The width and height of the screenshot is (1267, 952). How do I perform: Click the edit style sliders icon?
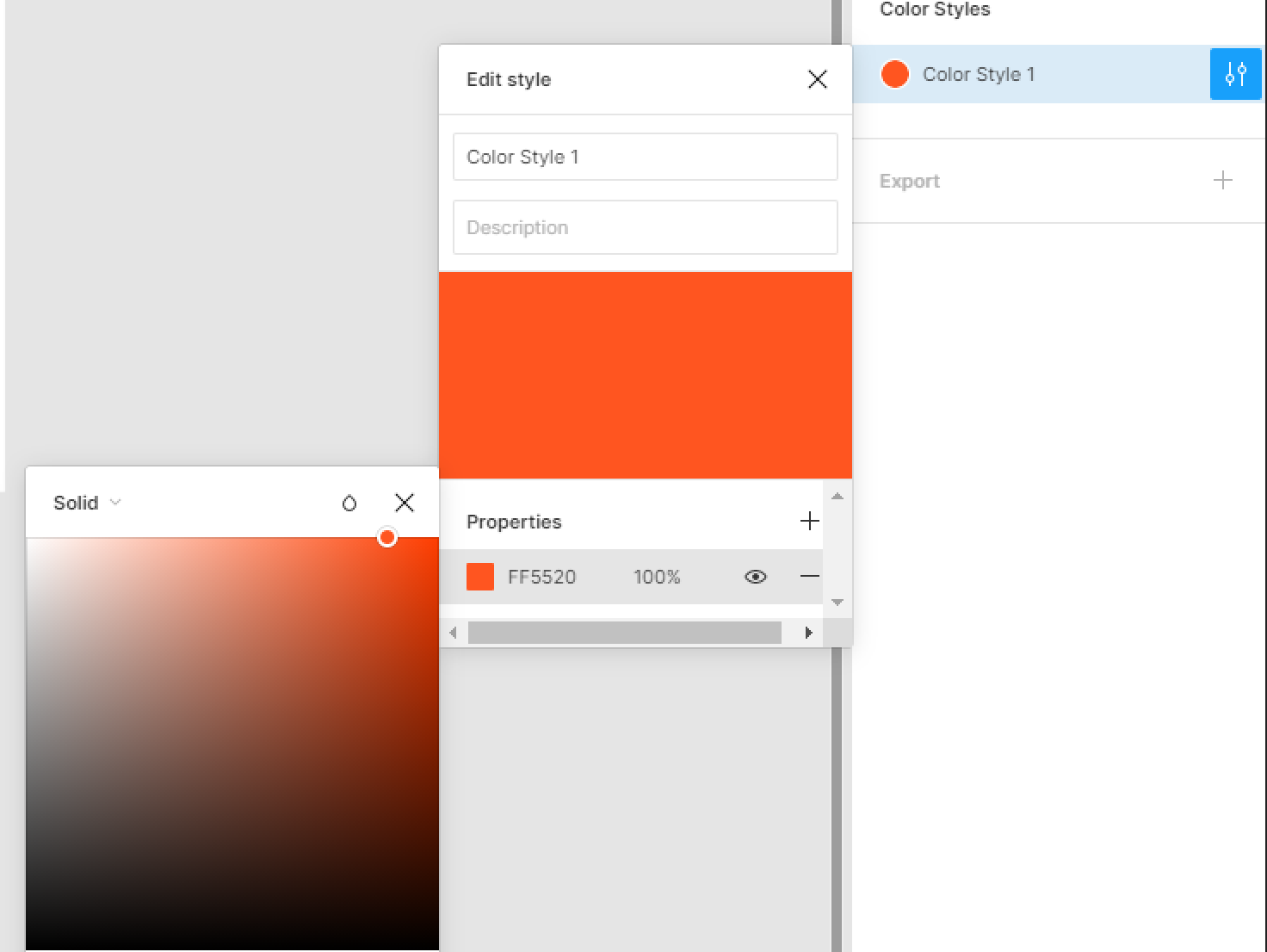coord(1235,75)
